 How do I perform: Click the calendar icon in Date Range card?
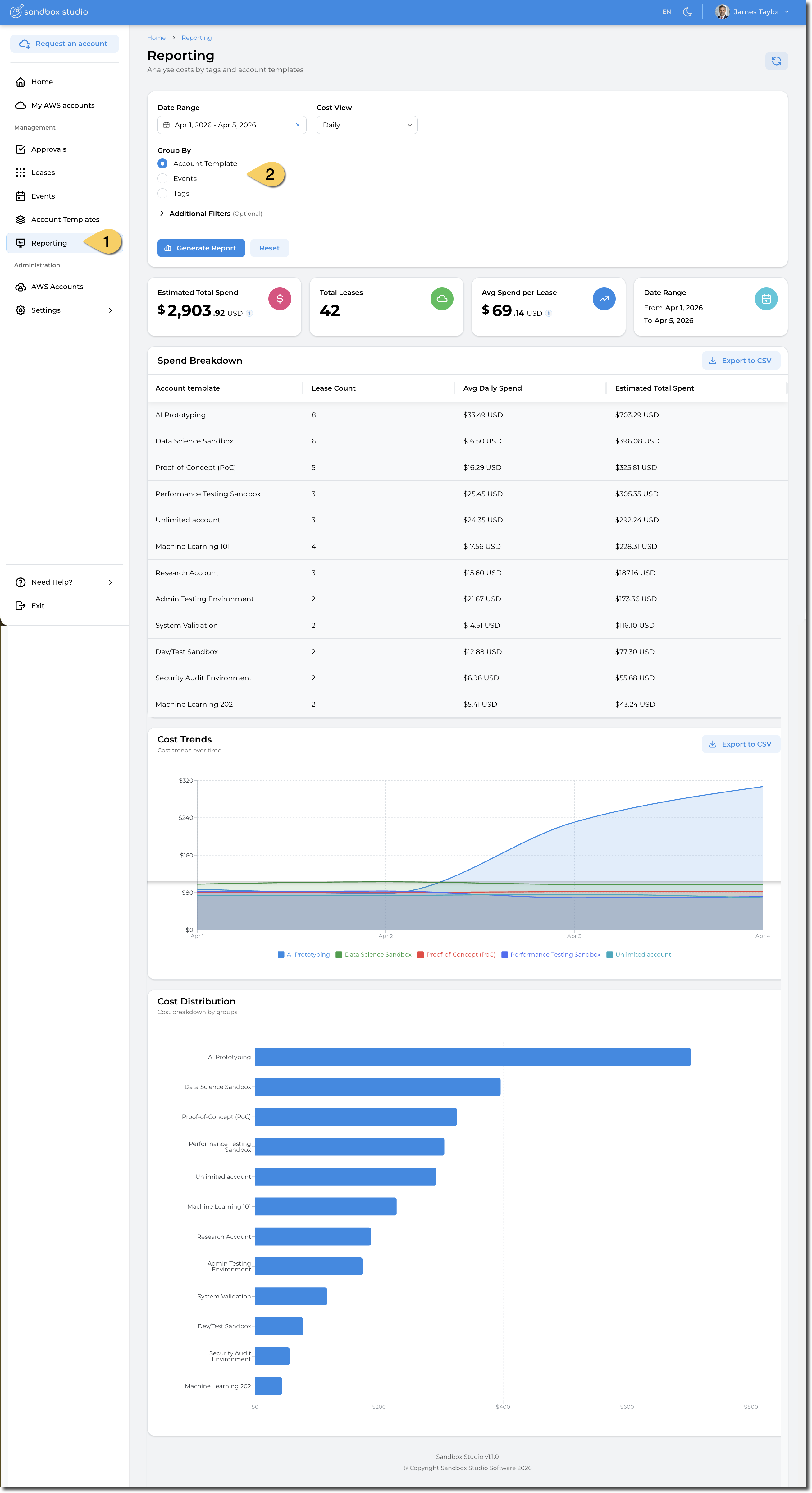pyautogui.click(x=766, y=299)
